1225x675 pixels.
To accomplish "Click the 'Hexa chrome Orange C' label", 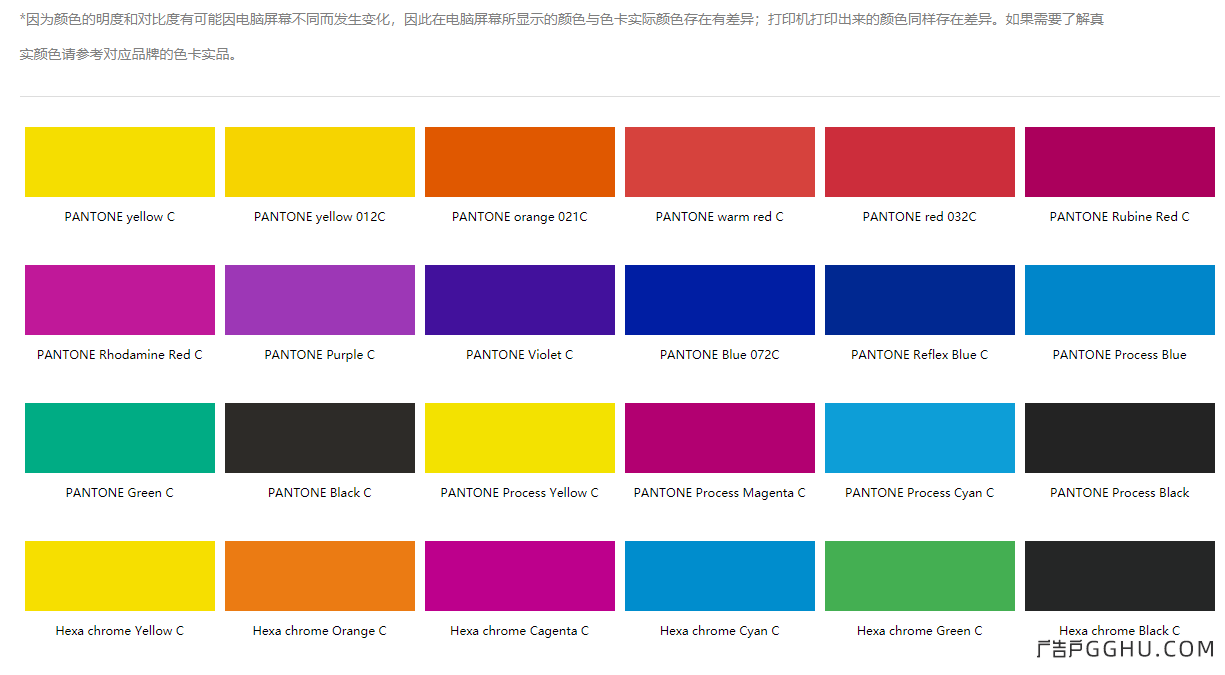I will point(320,631).
